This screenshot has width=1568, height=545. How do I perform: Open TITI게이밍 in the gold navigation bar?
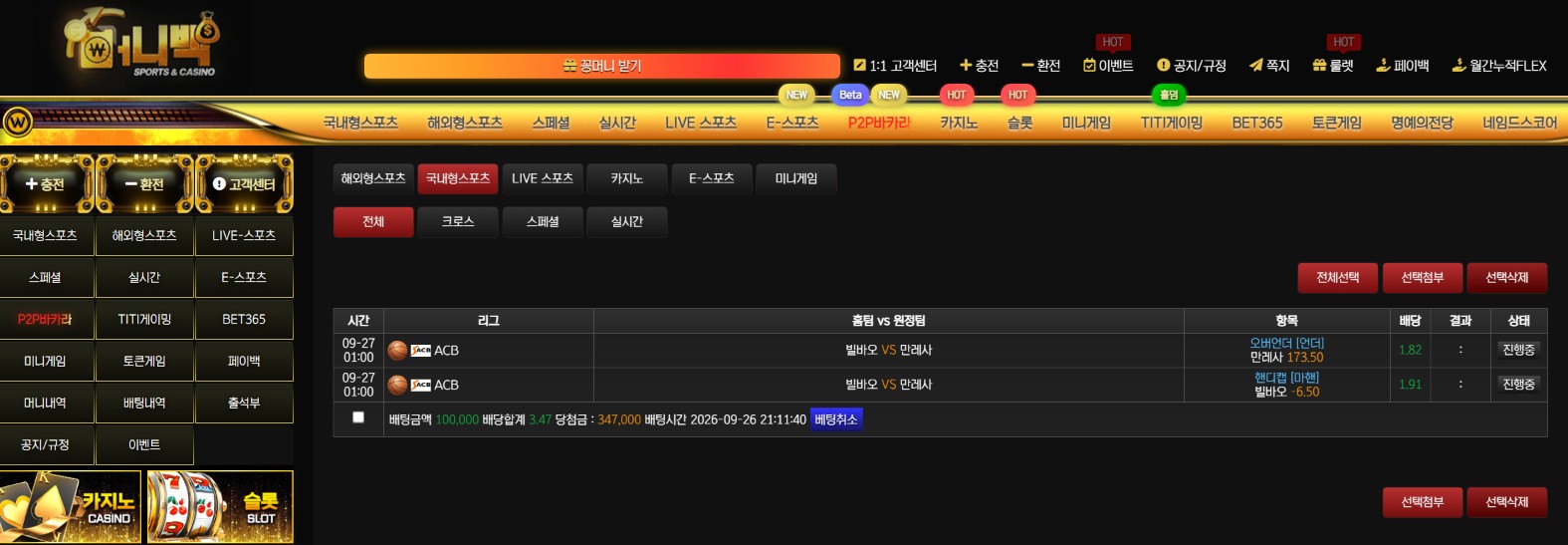tap(1172, 123)
